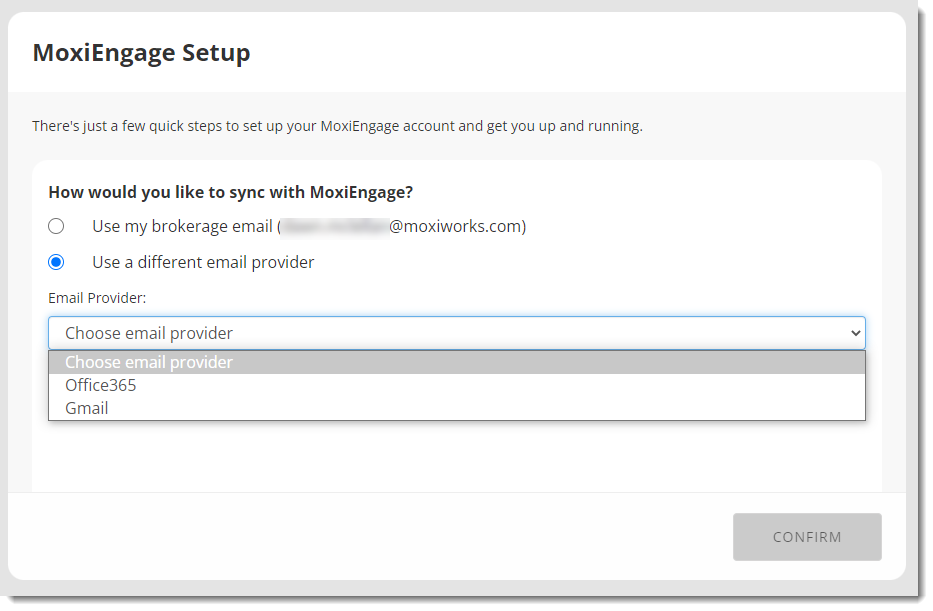This screenshot has width=933, height=611.
Task: Click the setup instructions text banner
Action: pyautogui.click(x=337, y=126)
